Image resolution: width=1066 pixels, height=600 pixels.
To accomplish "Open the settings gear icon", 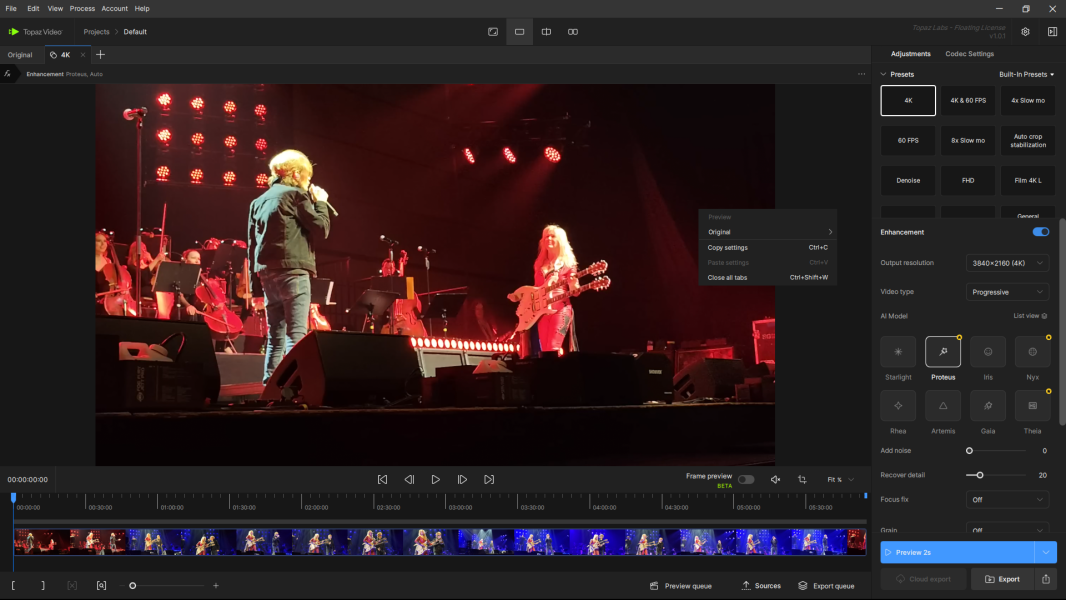I will [1025, 32].
